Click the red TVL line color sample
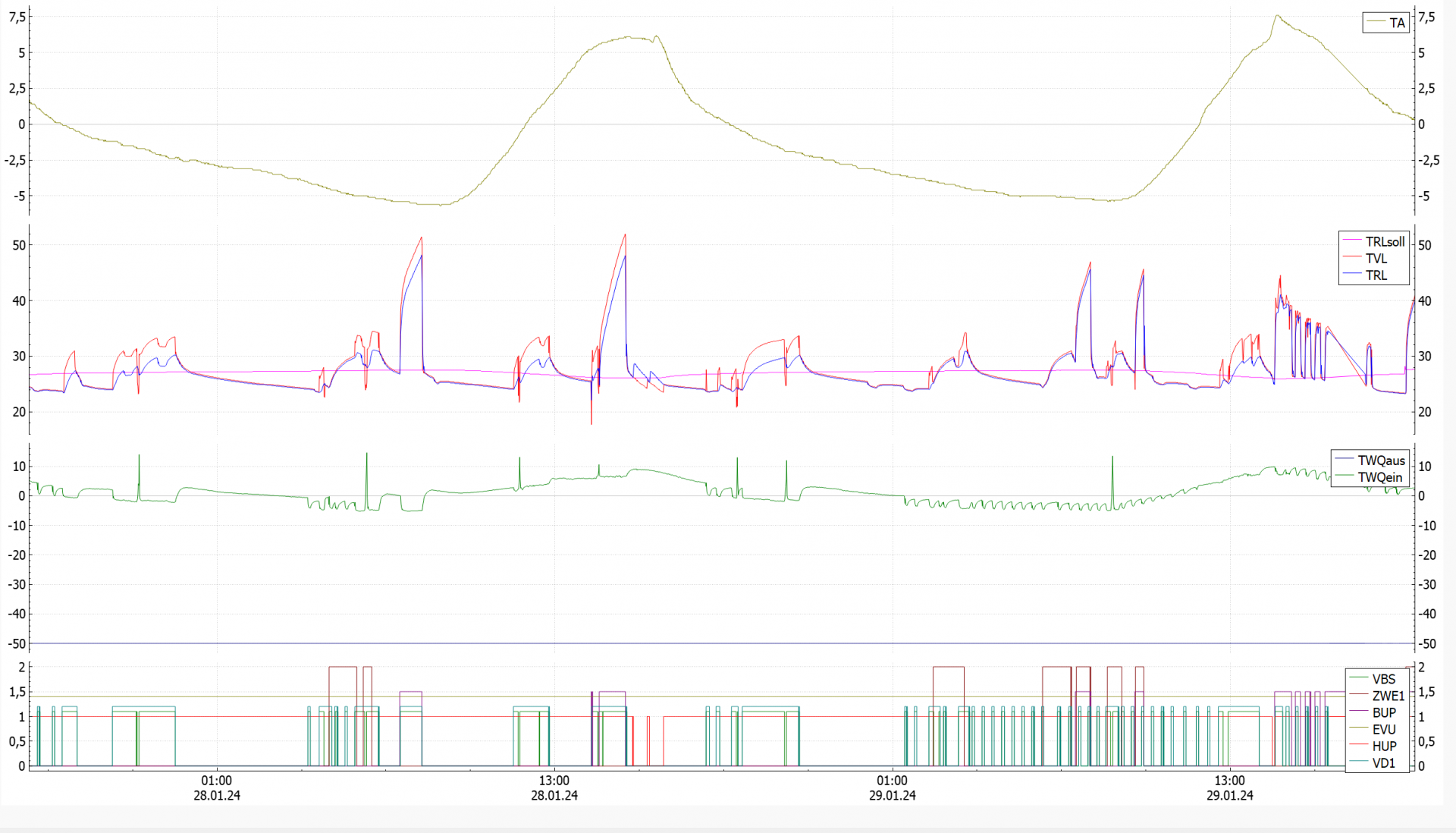The height and width of the screenshot is (833, 1456). [x=1353, y=259]
